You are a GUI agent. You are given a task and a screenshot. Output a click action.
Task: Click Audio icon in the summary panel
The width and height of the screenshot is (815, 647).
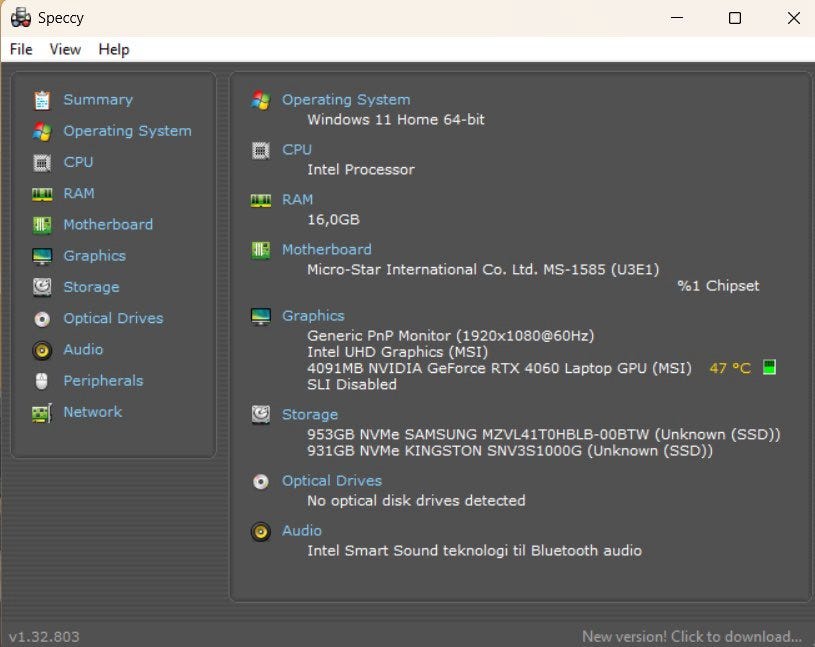click(x=261, y=532)
